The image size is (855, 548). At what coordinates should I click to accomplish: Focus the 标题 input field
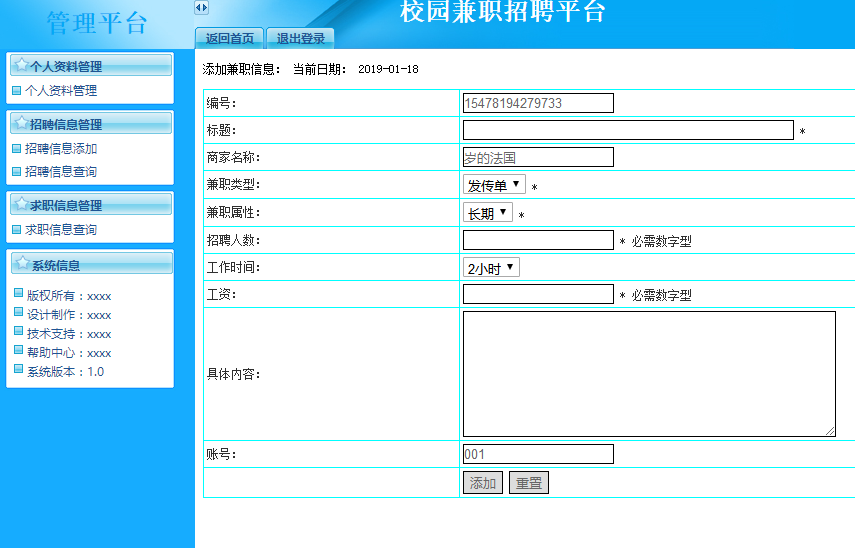pyautogui.click(x=628, y=130)
